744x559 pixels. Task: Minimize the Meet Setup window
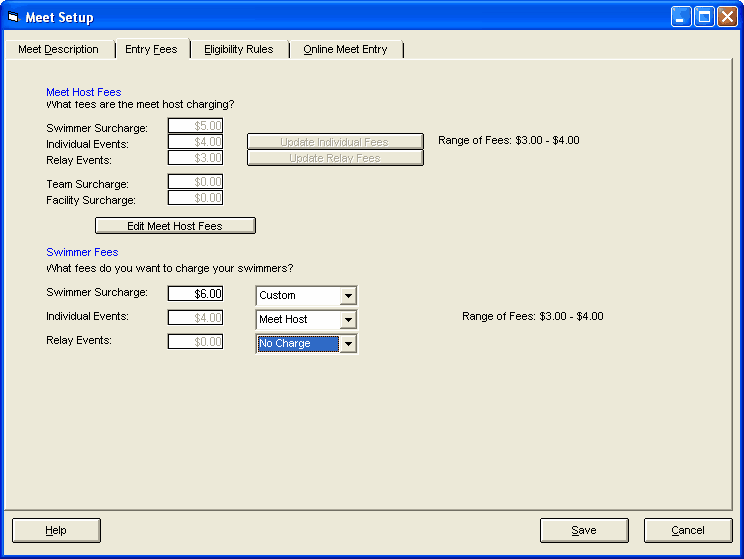[x=681, y=17]
